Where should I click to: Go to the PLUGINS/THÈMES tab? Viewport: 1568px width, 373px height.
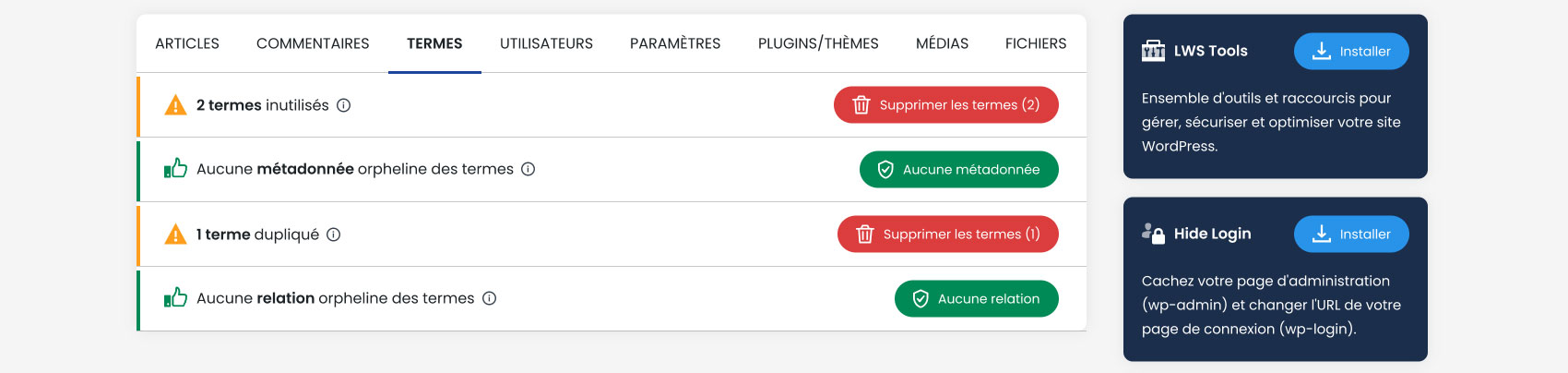tap(818, 43)
